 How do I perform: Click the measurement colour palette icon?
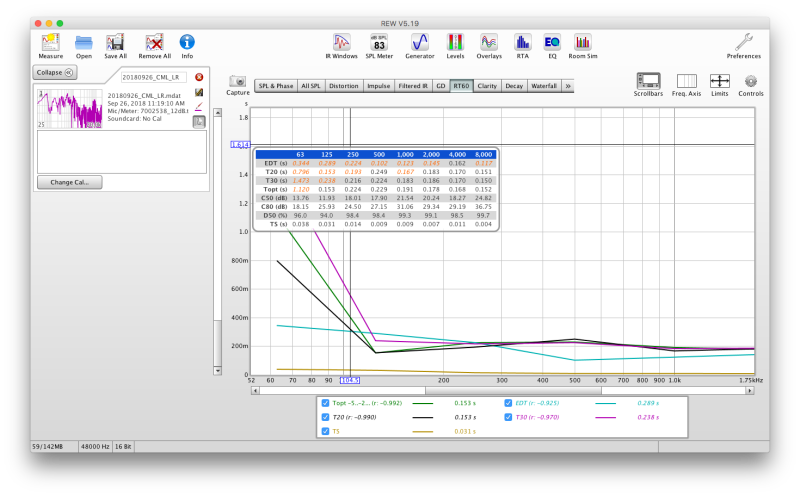click(x=199, y=92)
